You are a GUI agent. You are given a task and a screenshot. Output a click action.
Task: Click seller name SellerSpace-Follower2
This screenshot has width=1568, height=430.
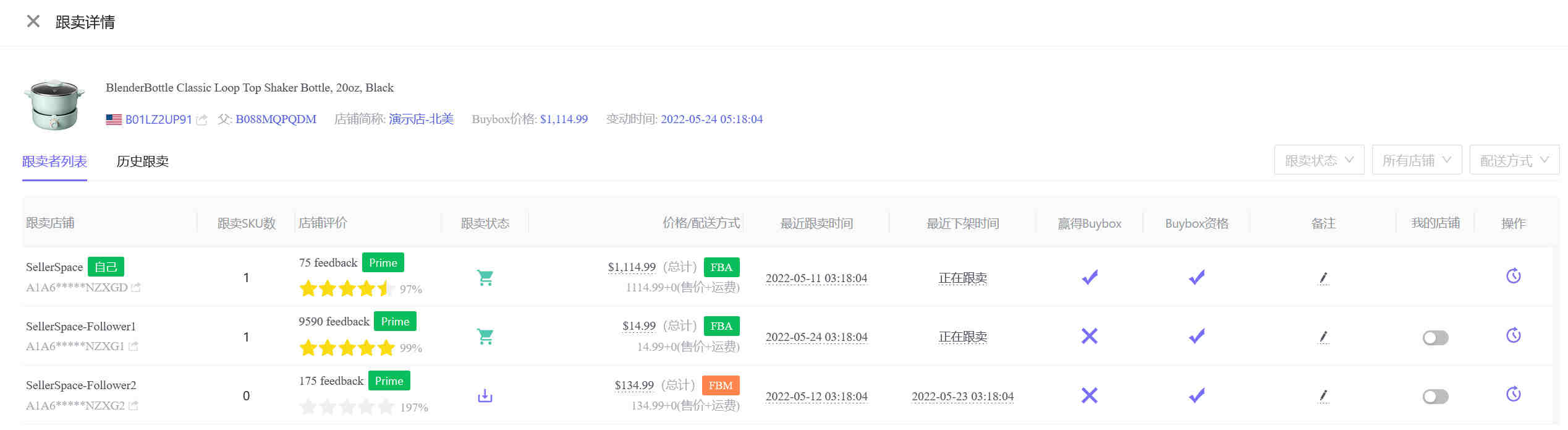[x=81, y=385]
